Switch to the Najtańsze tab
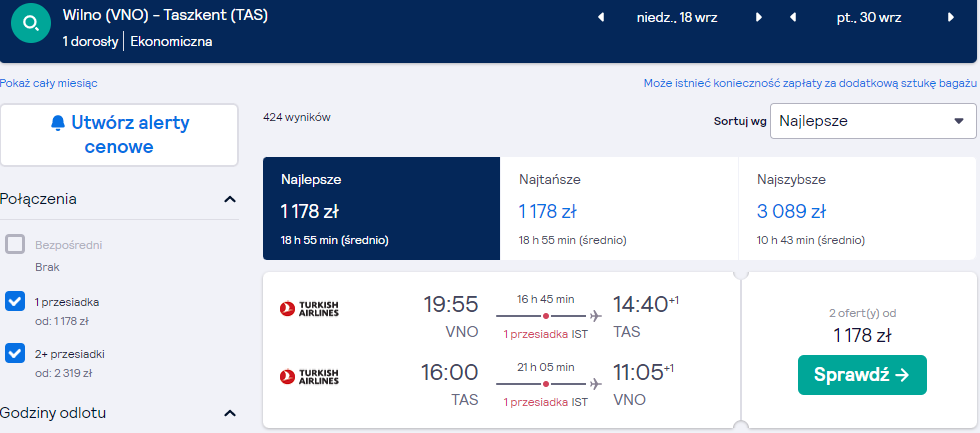The image size is (980, 433). click(x=619, y=208)
